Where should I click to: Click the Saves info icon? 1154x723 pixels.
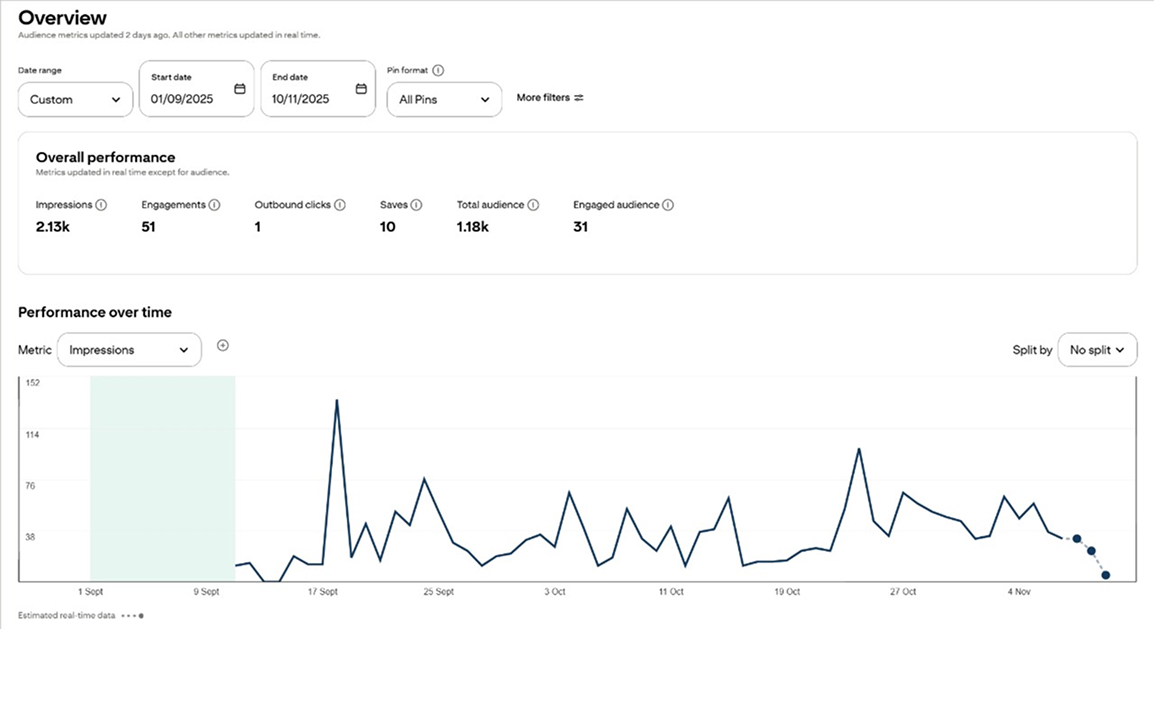coord(414,204)
